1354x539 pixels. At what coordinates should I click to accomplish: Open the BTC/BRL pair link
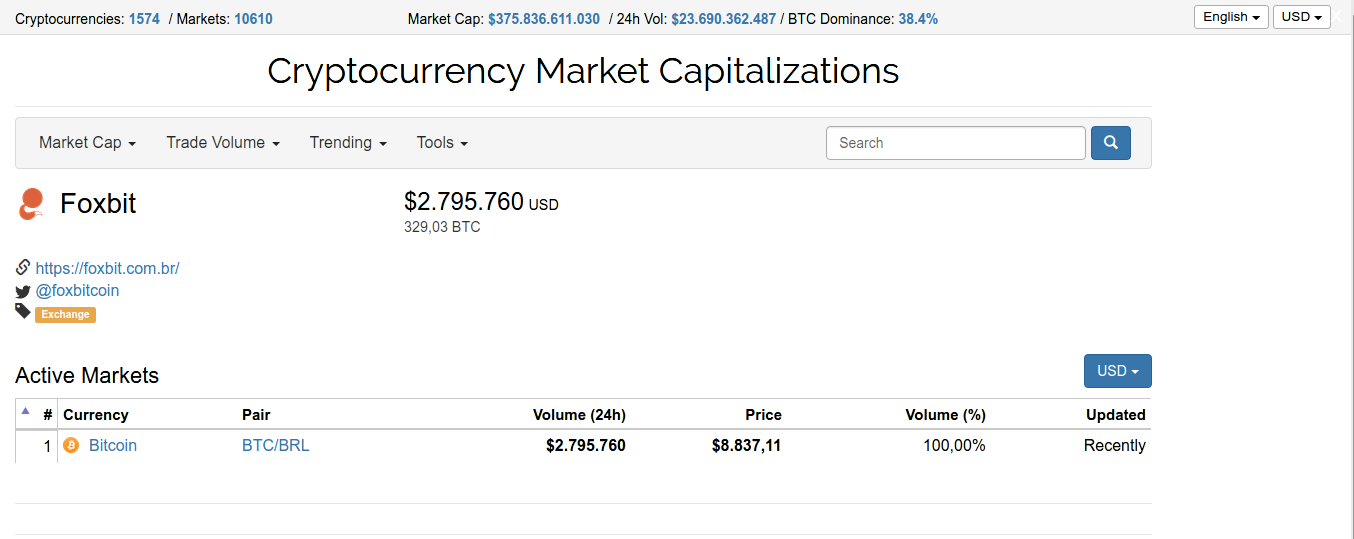point(276,446)
